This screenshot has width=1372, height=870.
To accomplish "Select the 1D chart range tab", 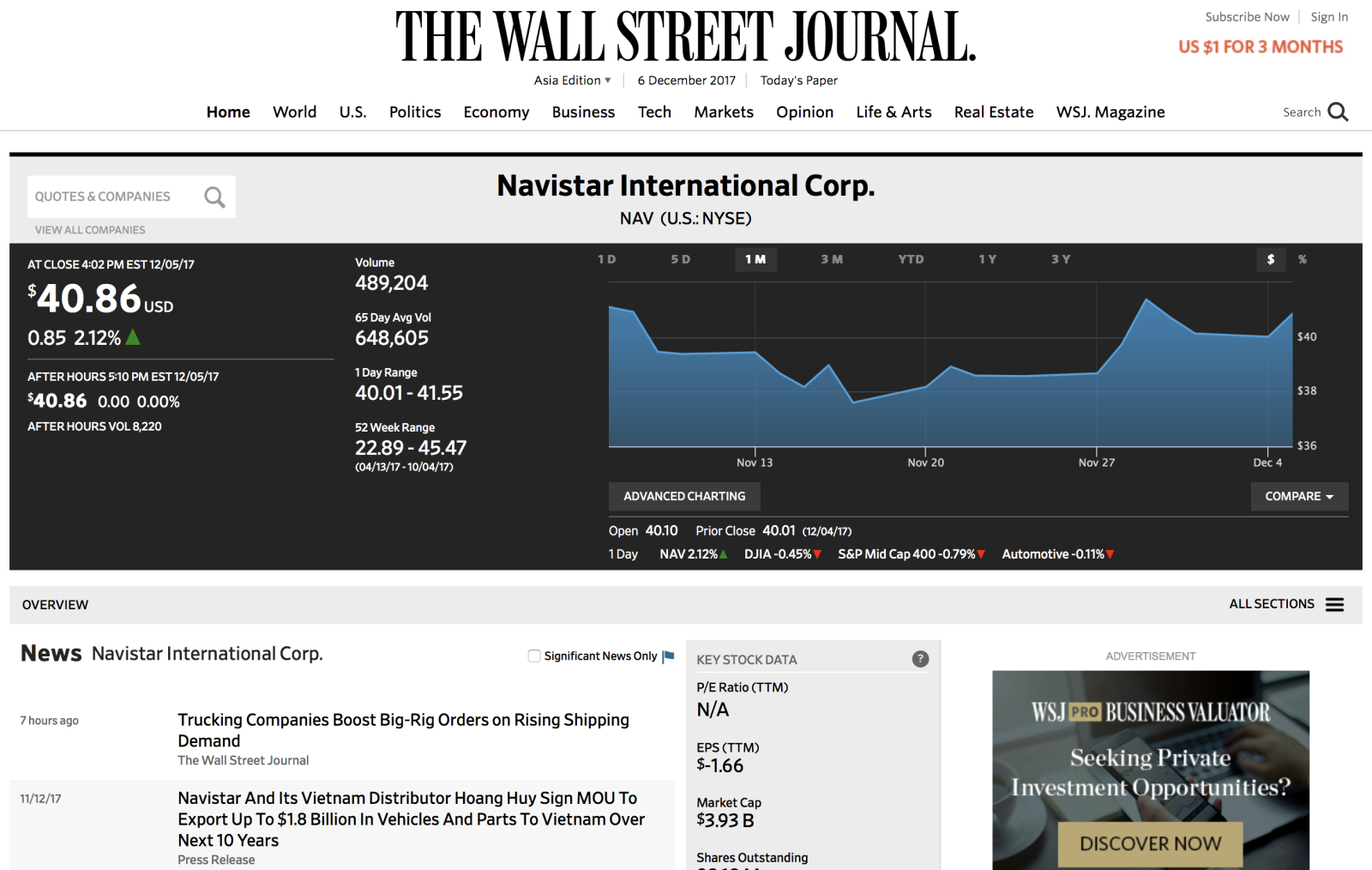I will point(607,259).
